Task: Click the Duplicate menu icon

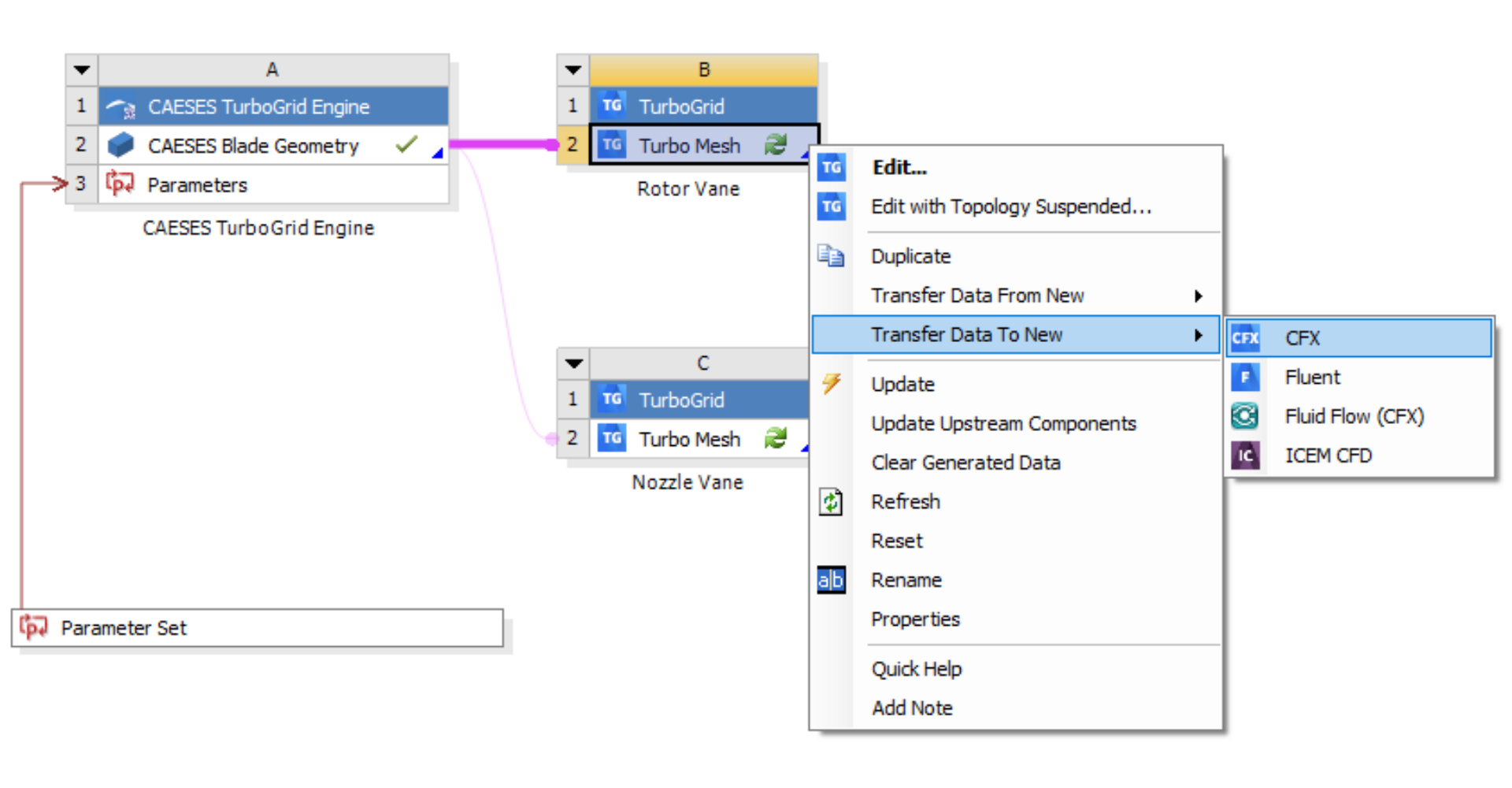Action: point(831,256)
